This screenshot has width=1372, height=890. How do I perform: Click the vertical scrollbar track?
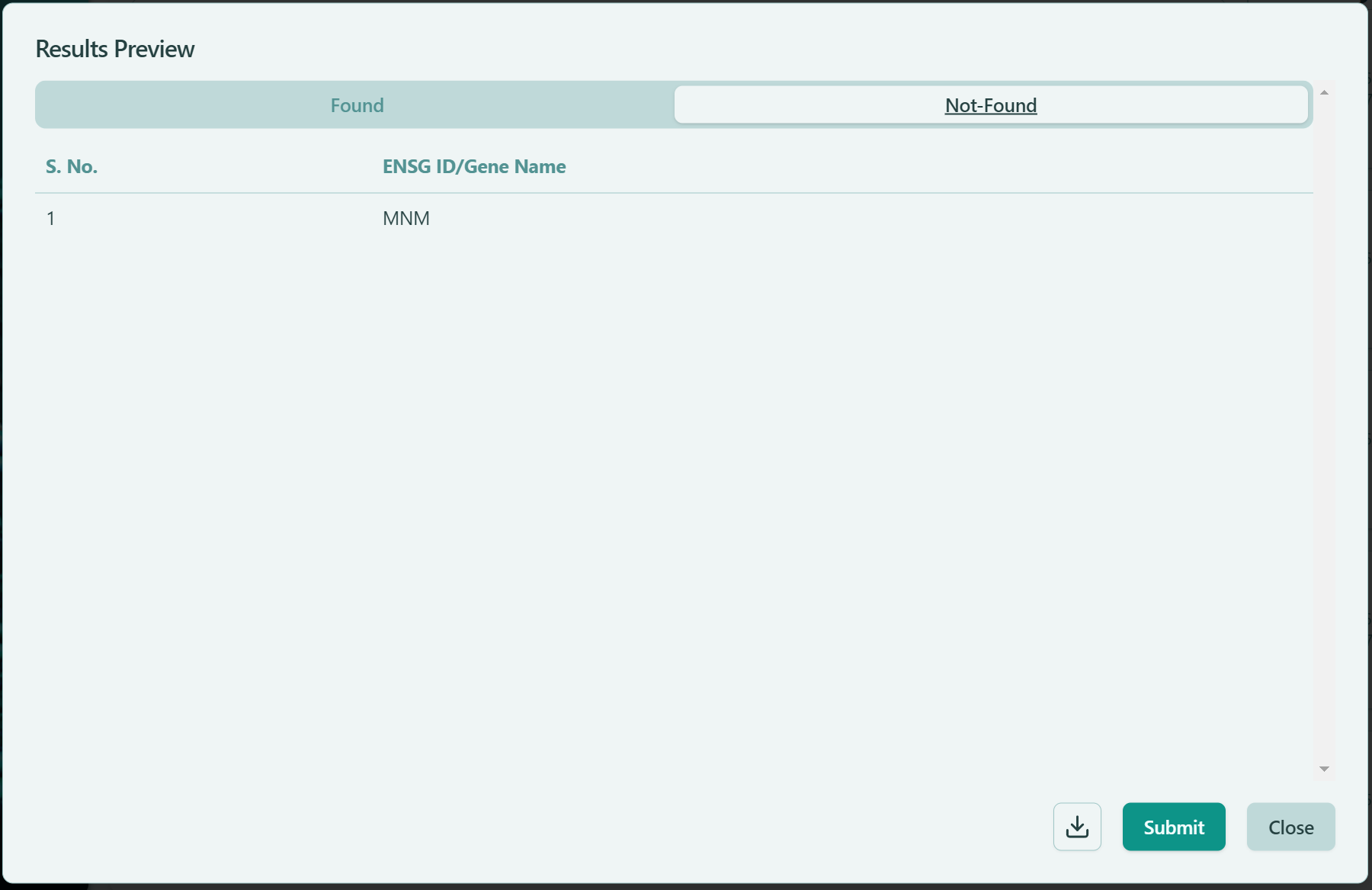(1324, 427)
